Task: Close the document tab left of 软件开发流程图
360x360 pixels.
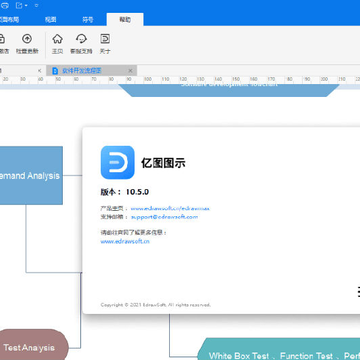Action: tap(39, 71)
